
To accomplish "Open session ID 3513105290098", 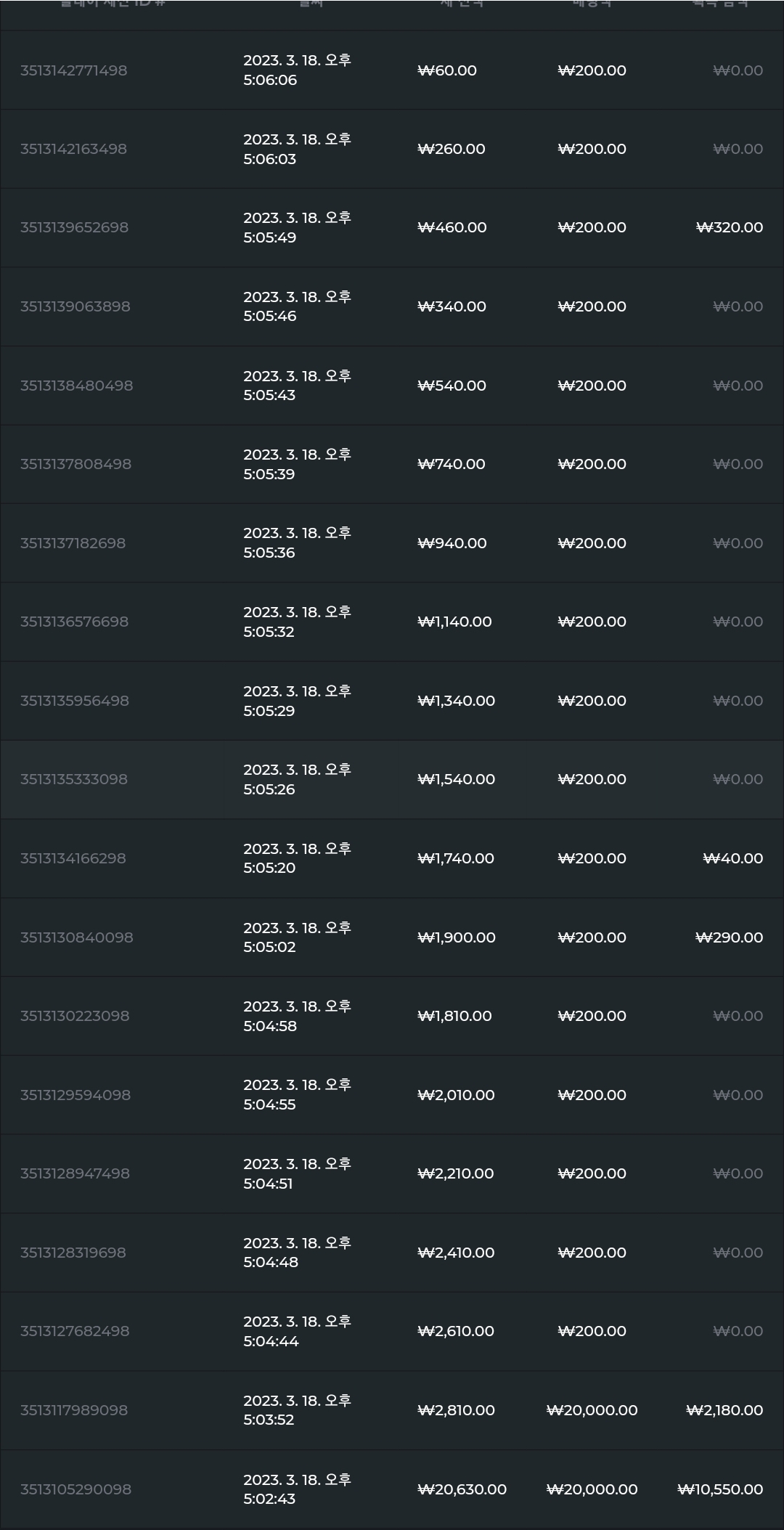I will click(x=75, y=1489).
